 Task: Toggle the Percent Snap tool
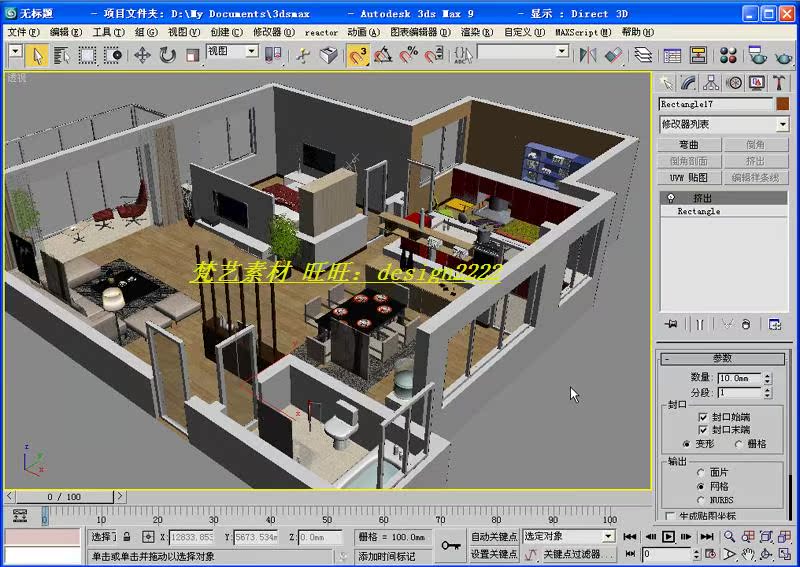point(409,55)
